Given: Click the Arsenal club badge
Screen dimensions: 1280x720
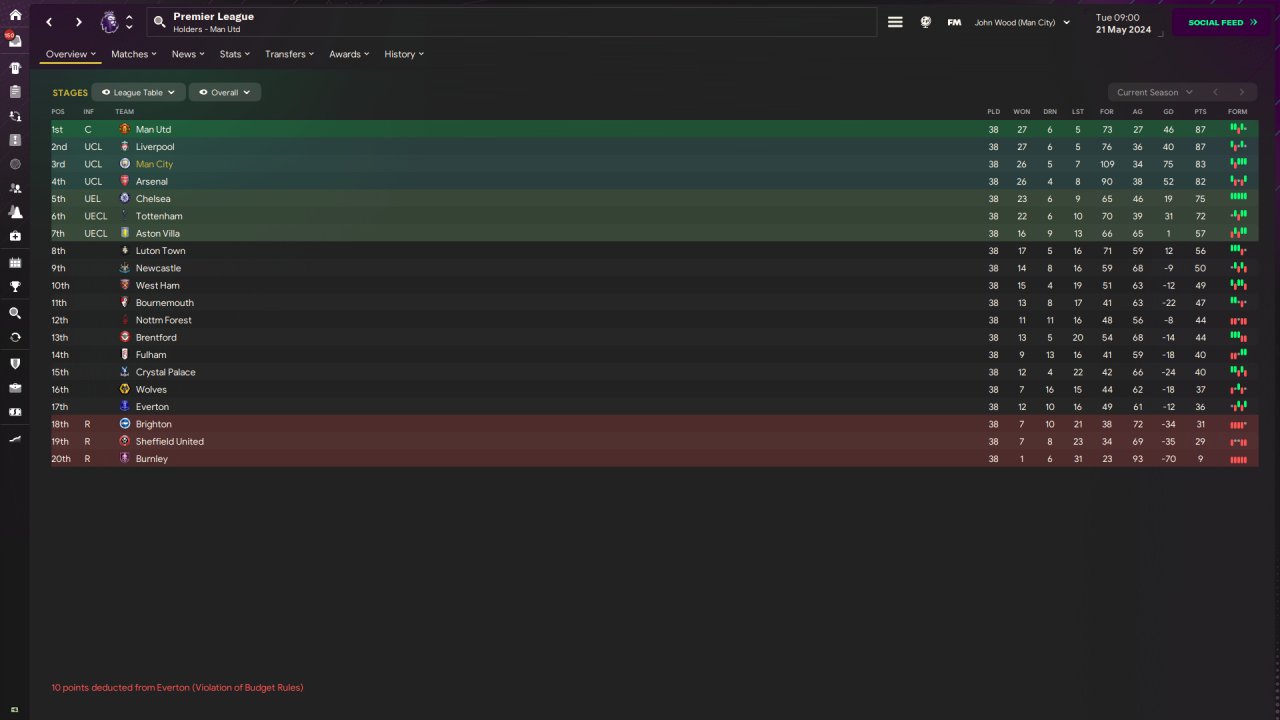Looking at the screenshot, I should 125,181.
